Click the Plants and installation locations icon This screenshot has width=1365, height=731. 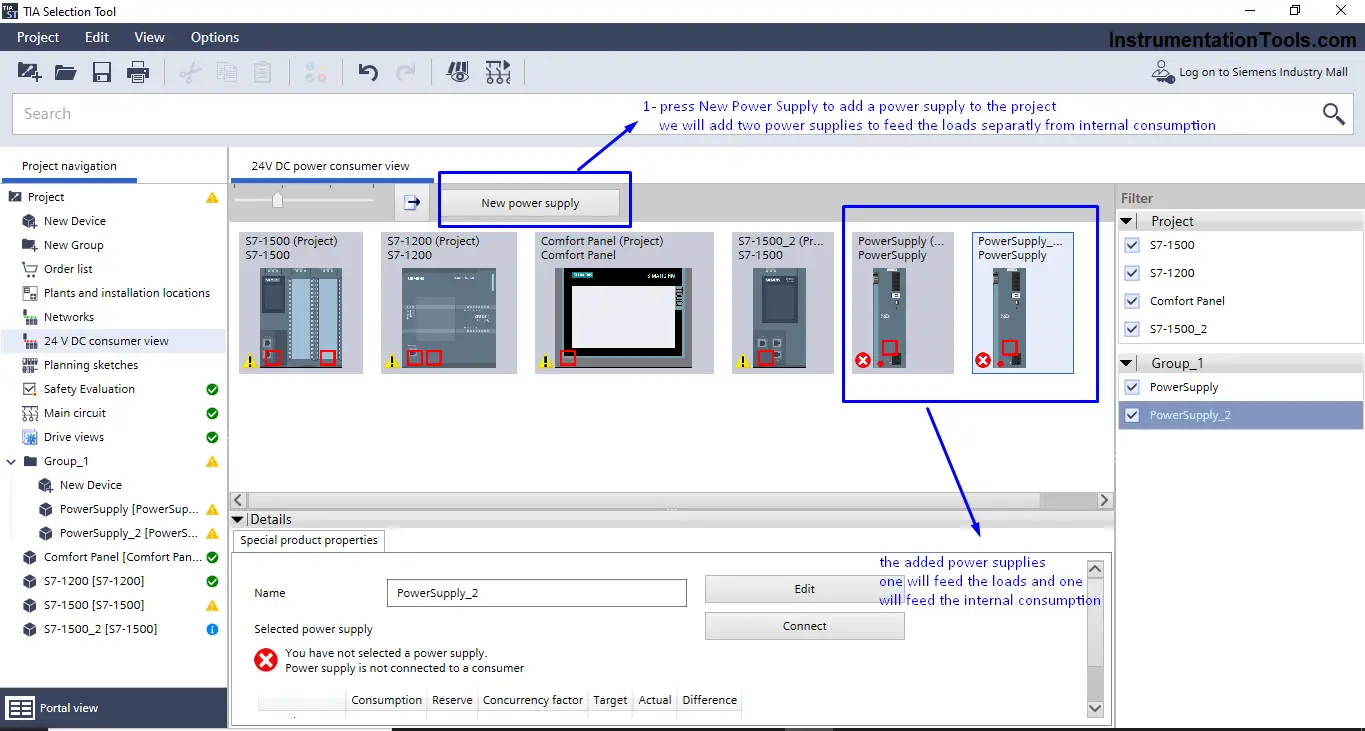(x=30, y=293)
